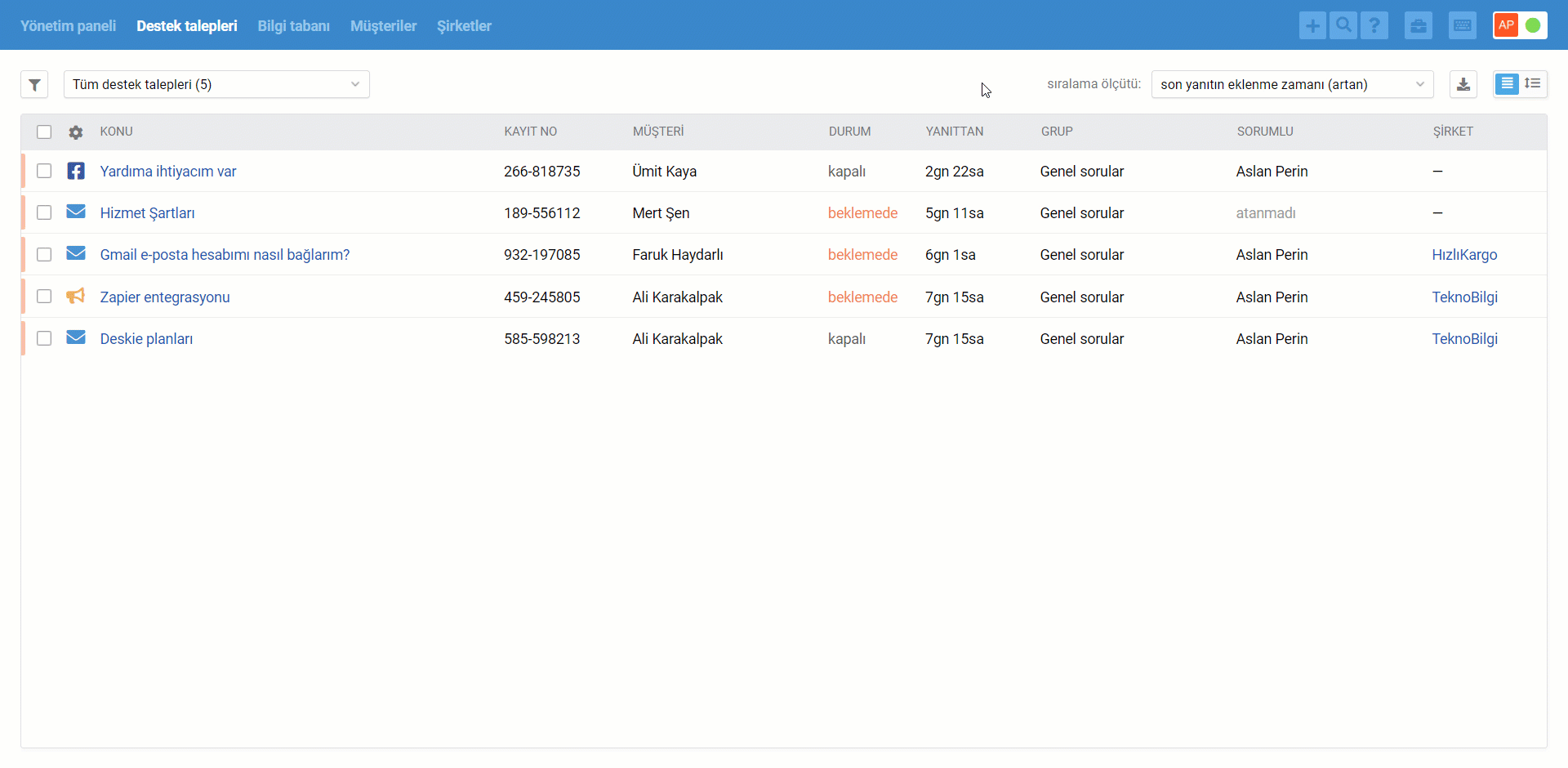Open the help question mark icon
This screenshot has width=1568, height=768.
coord(1374,25)
